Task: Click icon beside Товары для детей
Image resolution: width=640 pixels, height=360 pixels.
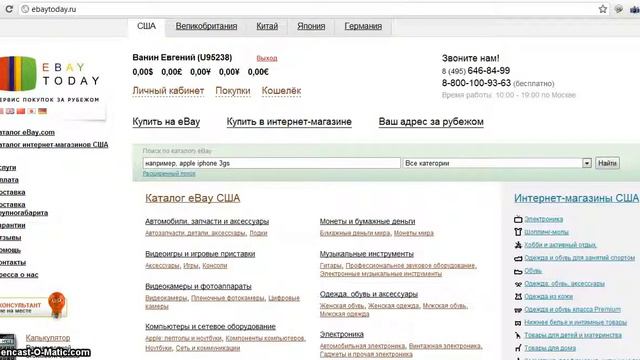Action: coord(518,335)
